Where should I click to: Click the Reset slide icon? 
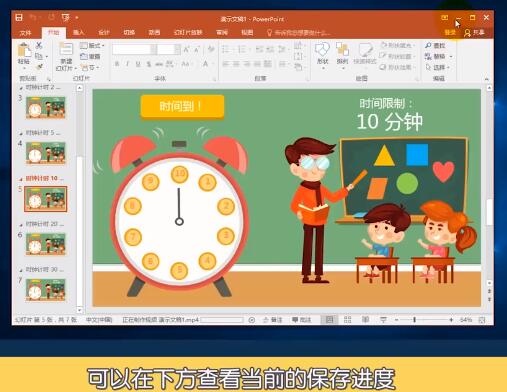pos(90,56)
